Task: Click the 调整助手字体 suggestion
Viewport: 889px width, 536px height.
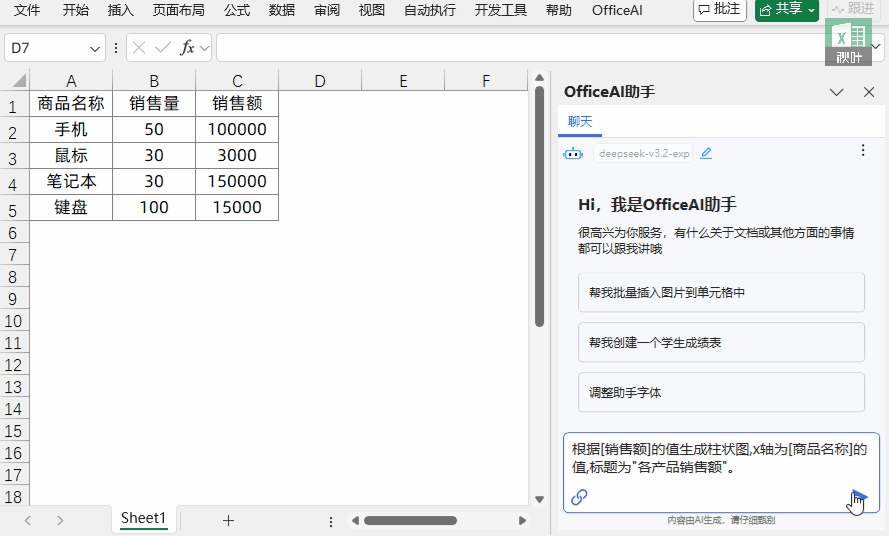Action: pos(720,392)
